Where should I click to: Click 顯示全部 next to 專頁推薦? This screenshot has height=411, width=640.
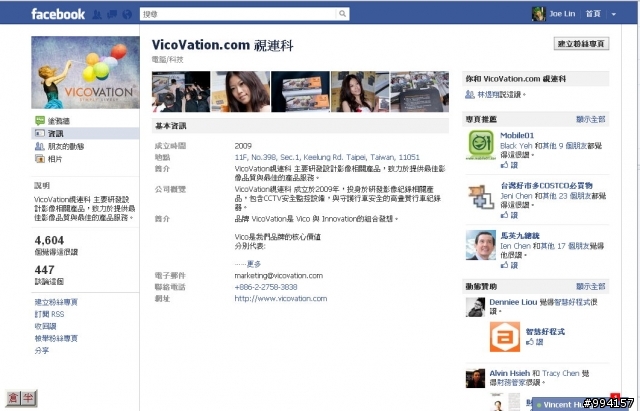(591, 119)
